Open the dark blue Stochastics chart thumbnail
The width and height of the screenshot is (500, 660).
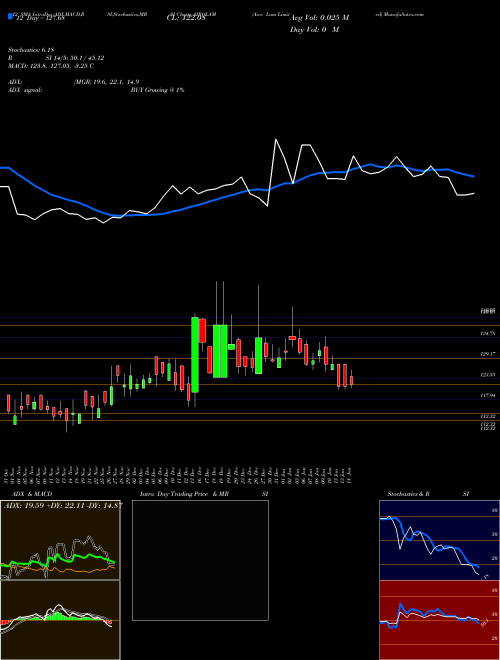click(x=439, y=540)
